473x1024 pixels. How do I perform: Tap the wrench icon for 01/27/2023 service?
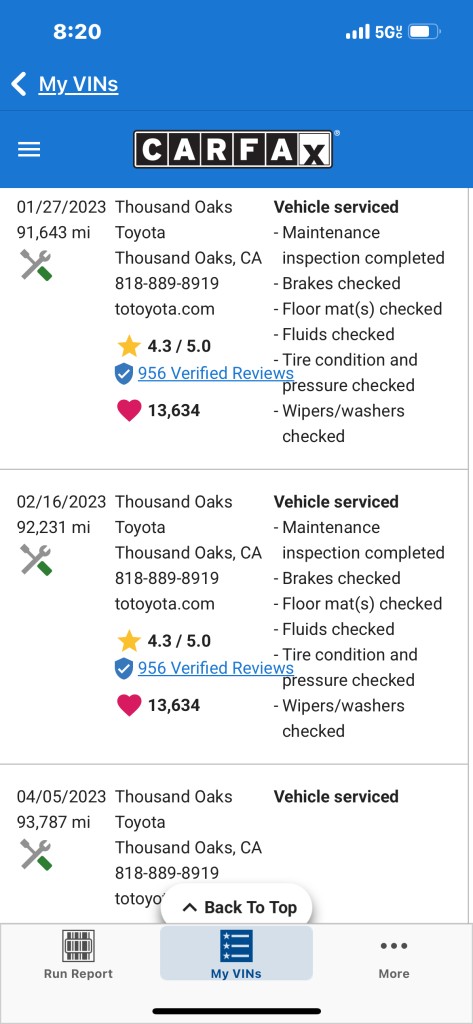point(36,265)
